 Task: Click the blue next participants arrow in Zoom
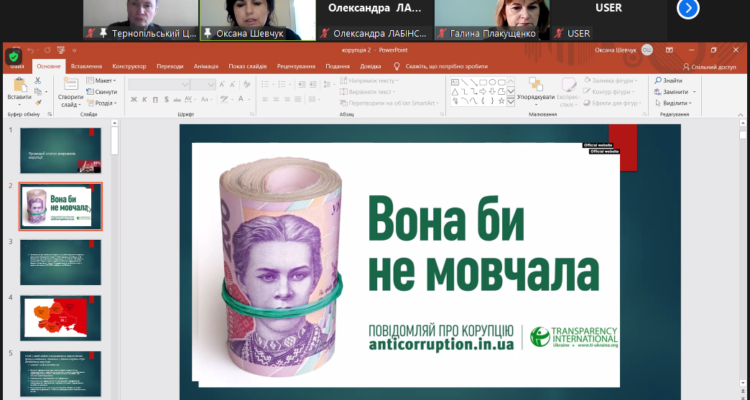click(688, 8)
